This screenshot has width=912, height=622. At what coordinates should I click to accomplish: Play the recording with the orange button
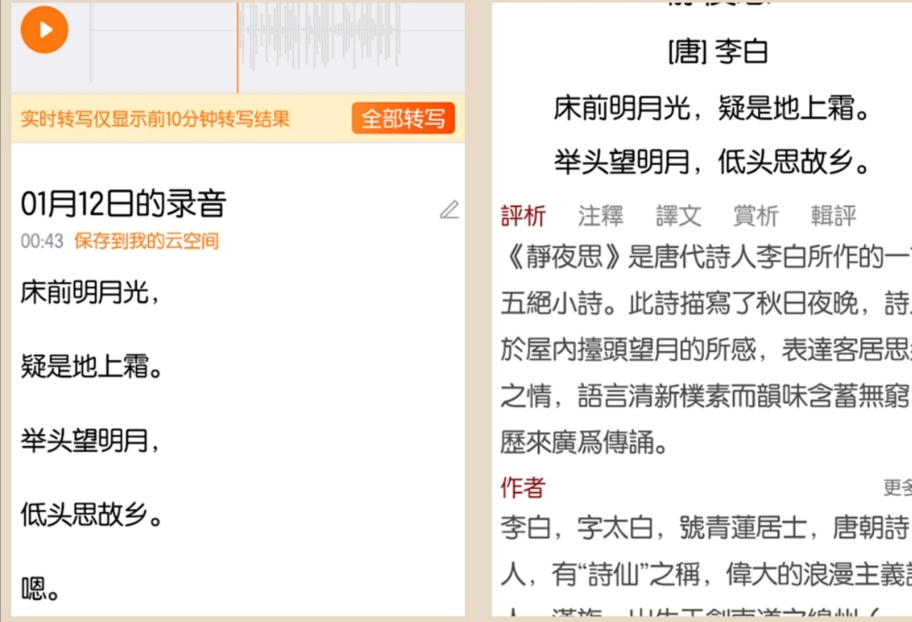click(44, 30)
